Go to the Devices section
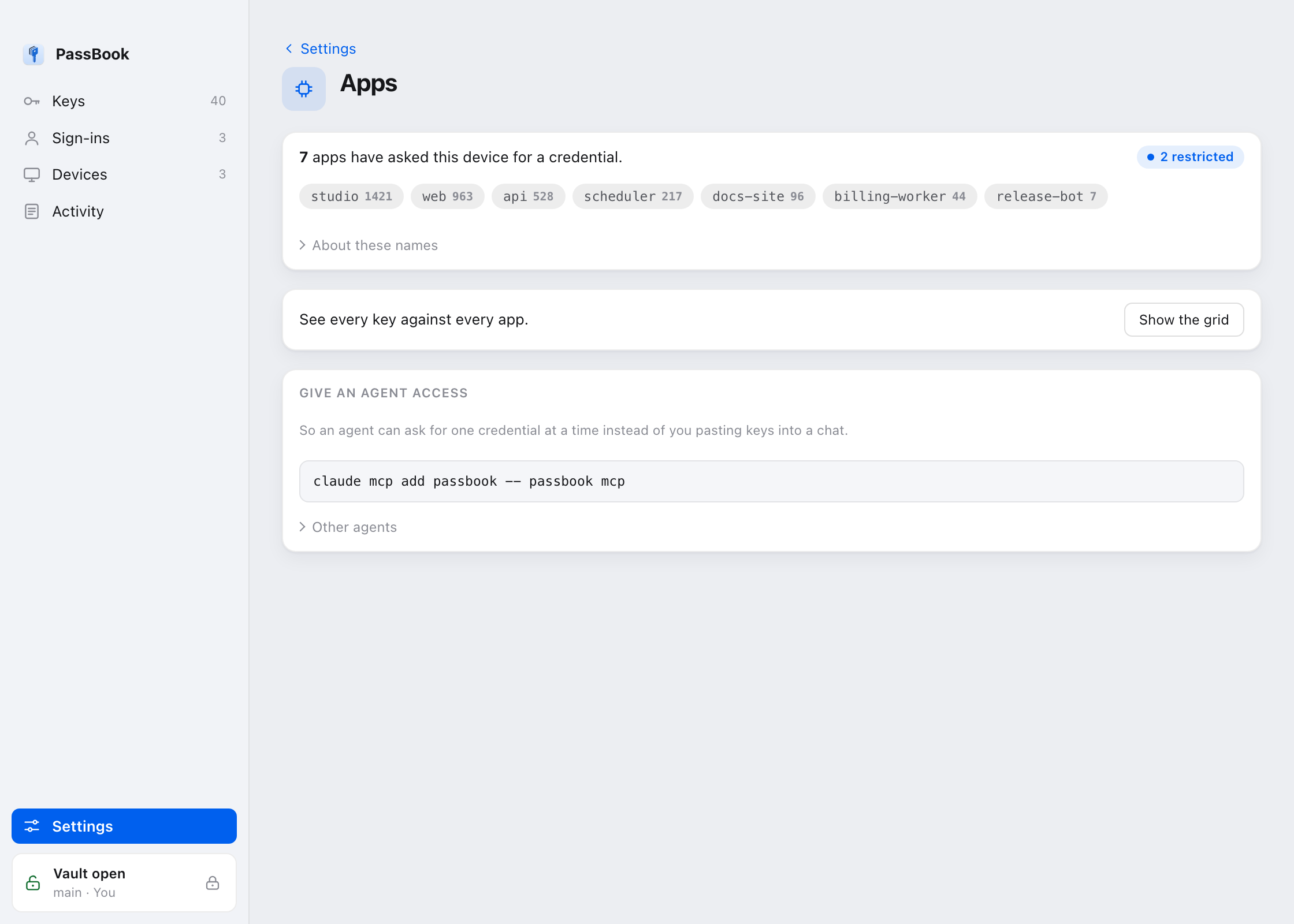Viewport: 1294px width, 924px height. coord(124,174)
